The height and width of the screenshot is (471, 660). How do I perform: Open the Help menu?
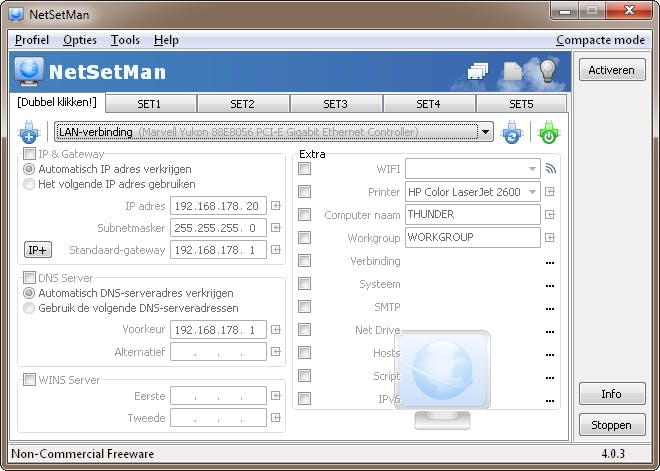tap(166, 40)
